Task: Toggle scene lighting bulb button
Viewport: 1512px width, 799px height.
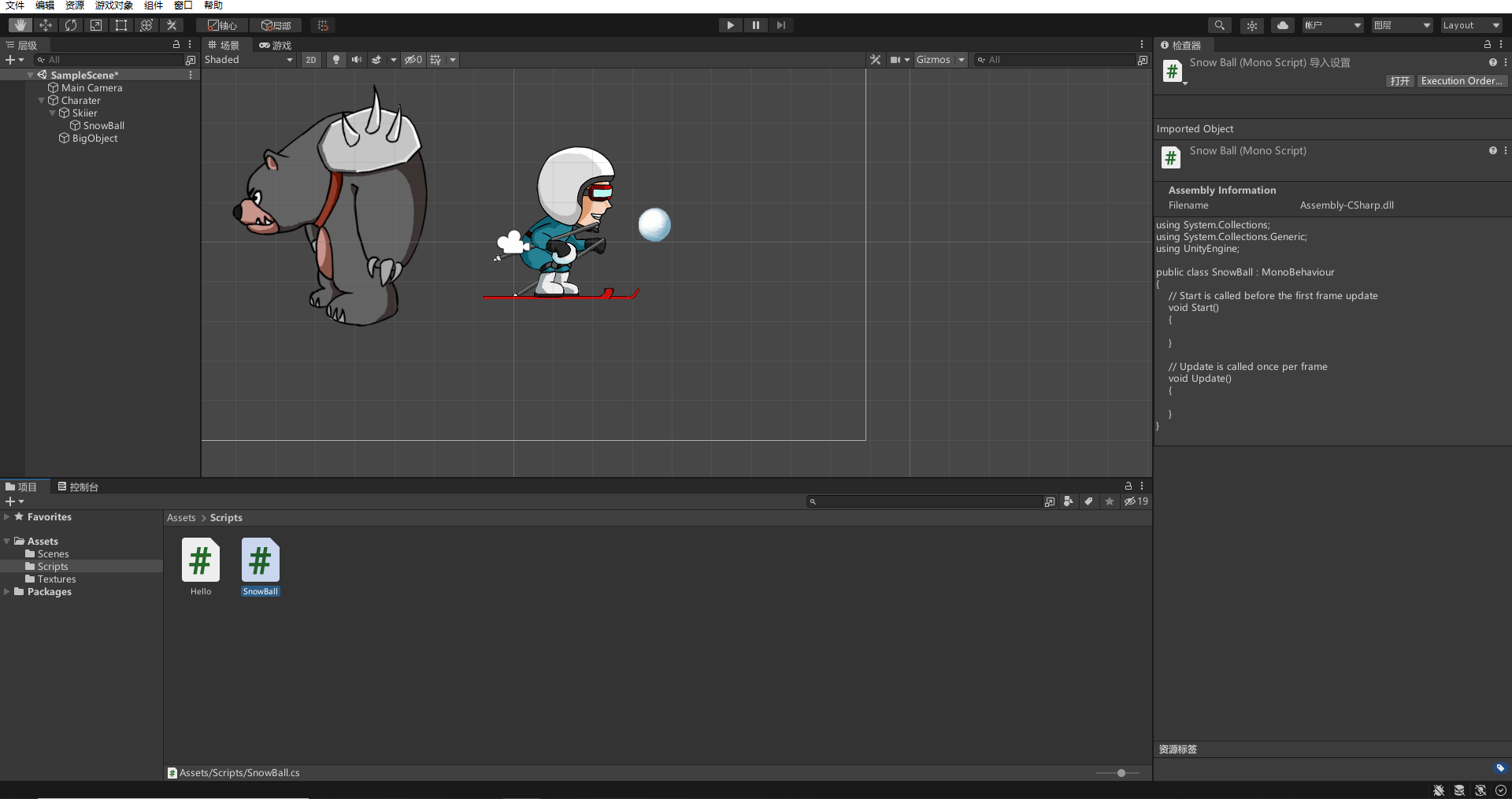Action: pos(336,60)
